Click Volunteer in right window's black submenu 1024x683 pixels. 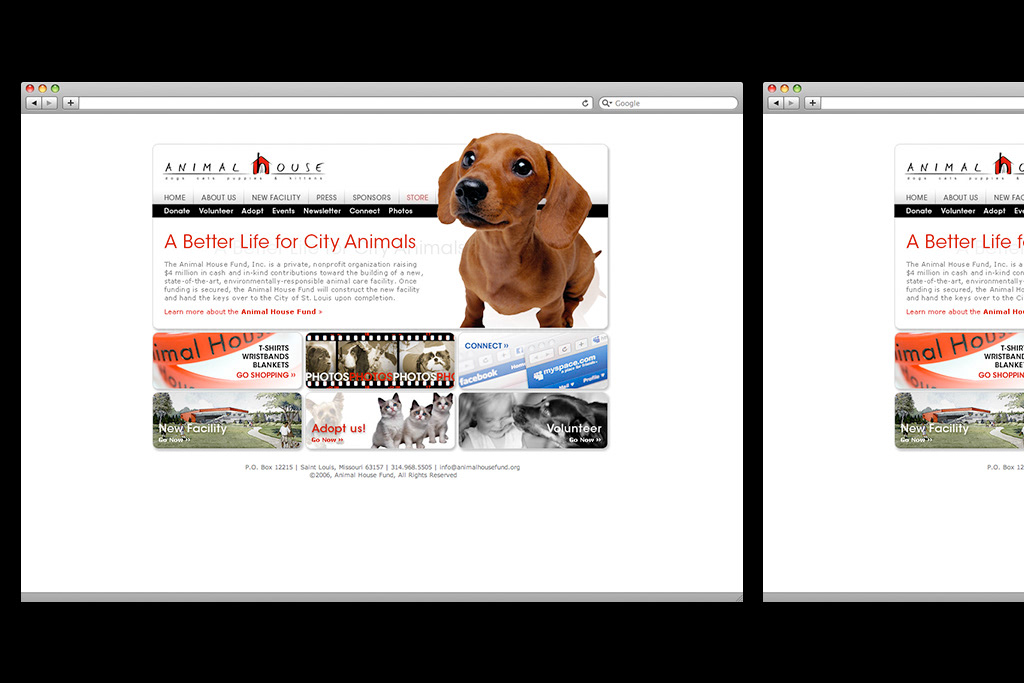[958, 211]
